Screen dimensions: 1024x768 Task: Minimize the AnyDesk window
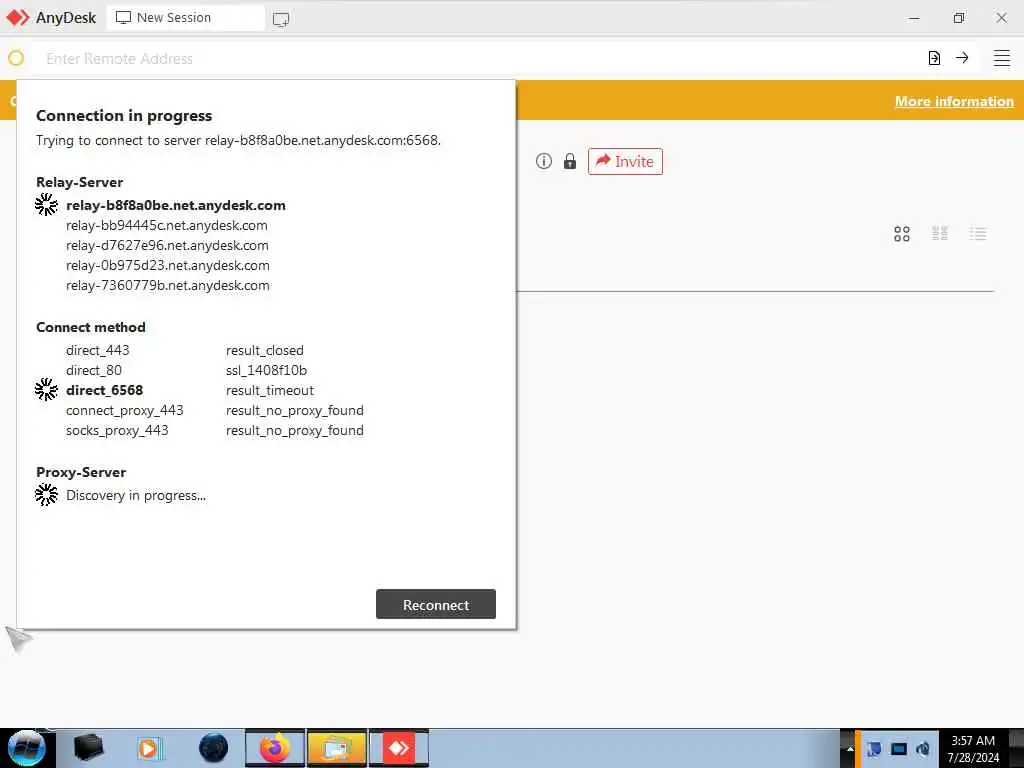(x=914, y=18)
